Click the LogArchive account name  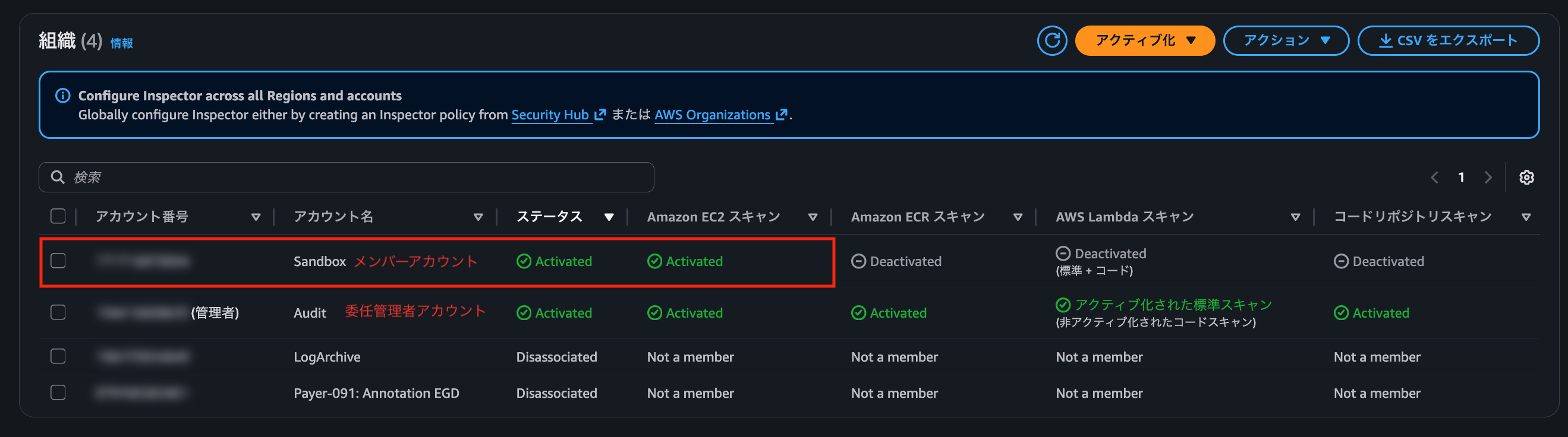[x=327, y=357]
